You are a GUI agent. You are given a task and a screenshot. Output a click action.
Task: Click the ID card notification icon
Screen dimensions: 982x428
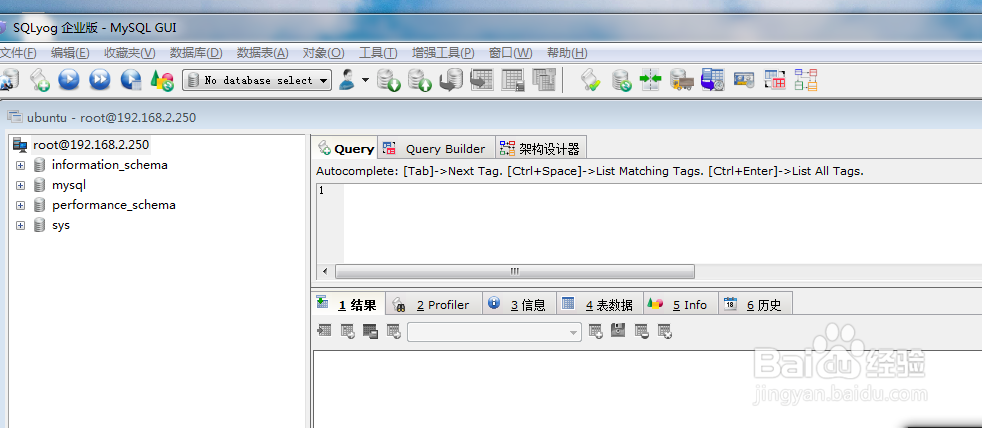743,80
